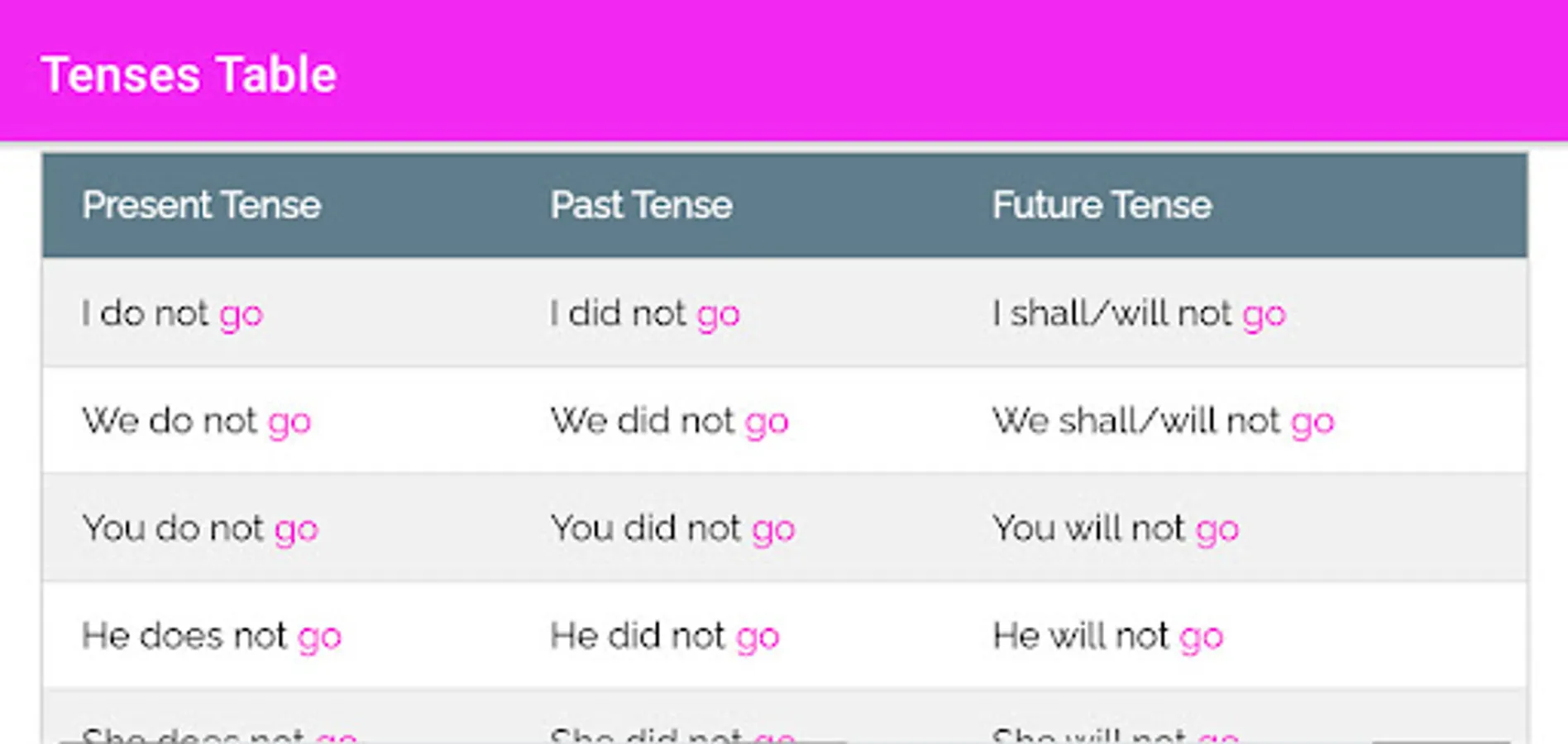Click the Tenses Table title
The image size is (1568, 744).
pyautogui.click(x=189, y=74)
